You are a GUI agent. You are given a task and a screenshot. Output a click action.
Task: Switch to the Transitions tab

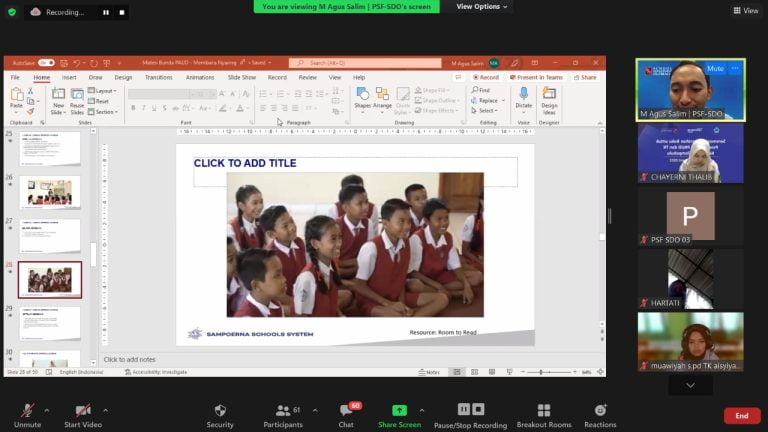click(x=158, y=77)
